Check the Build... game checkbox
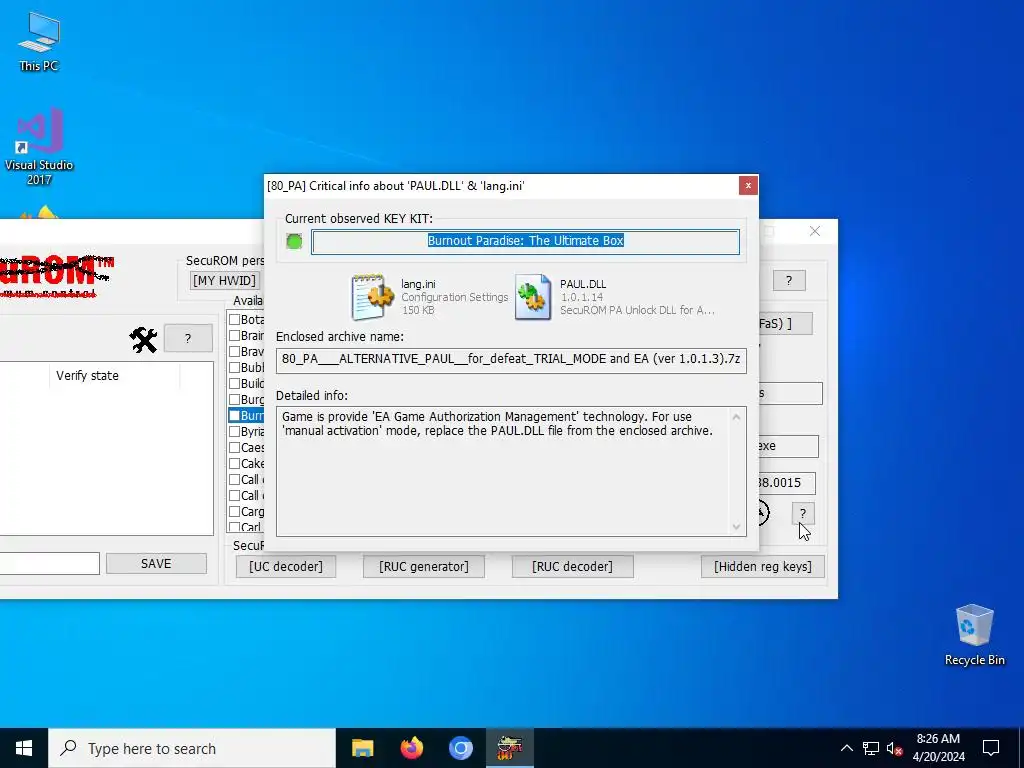The image size is (1024, 768). pos(234,383)
